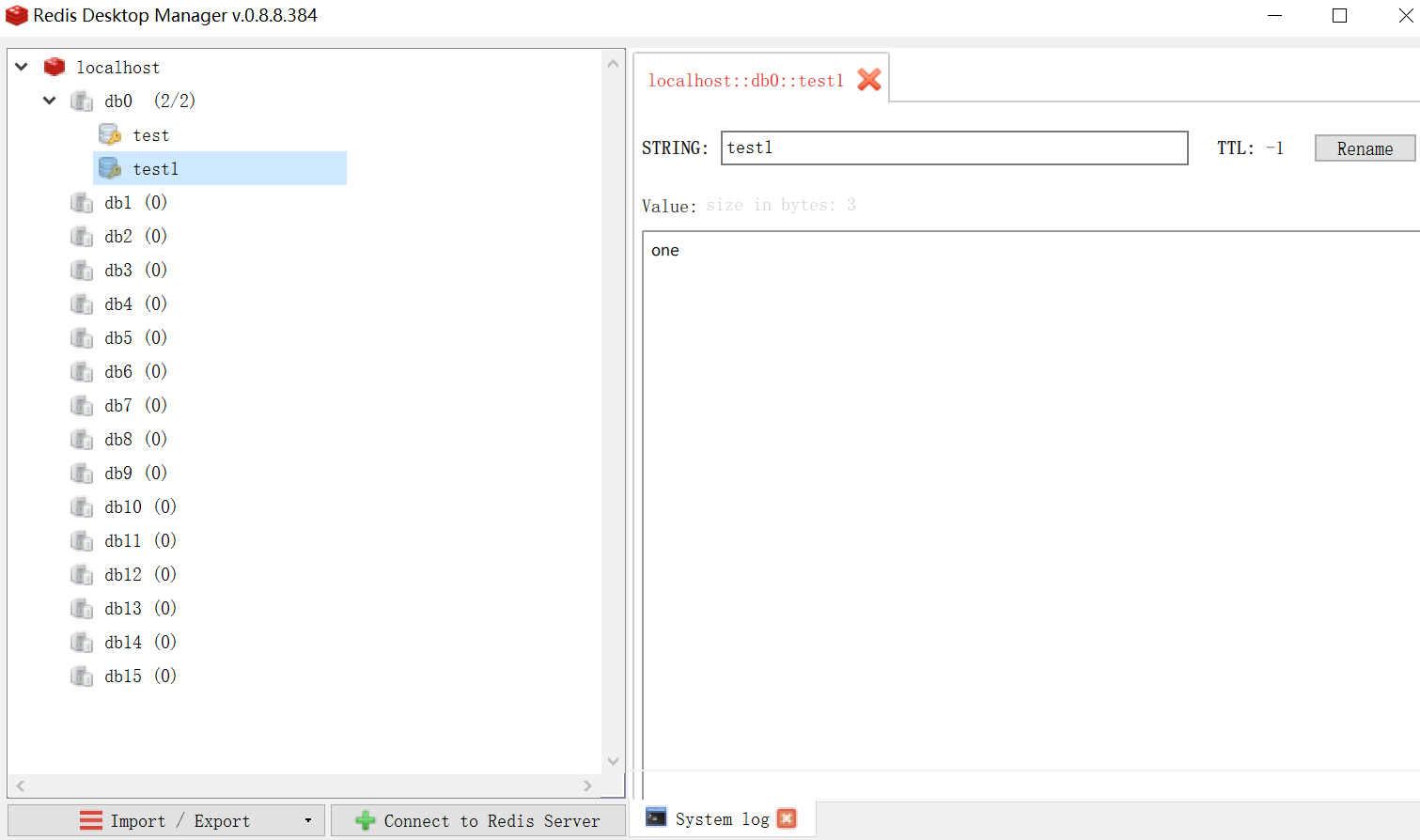This screenshot has width=1420, height=840.
Task: Collapse the db0 database node
Action: 50,101
